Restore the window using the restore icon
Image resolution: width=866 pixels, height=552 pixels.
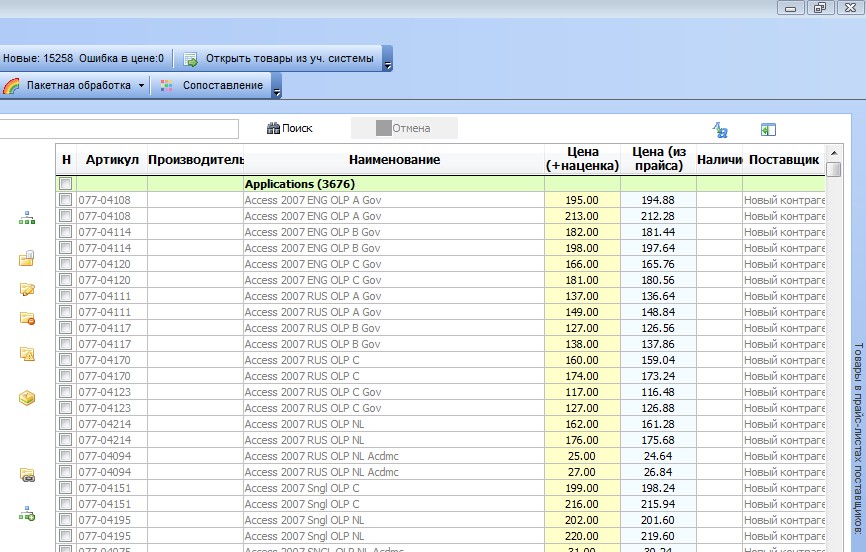click(821, 8)
